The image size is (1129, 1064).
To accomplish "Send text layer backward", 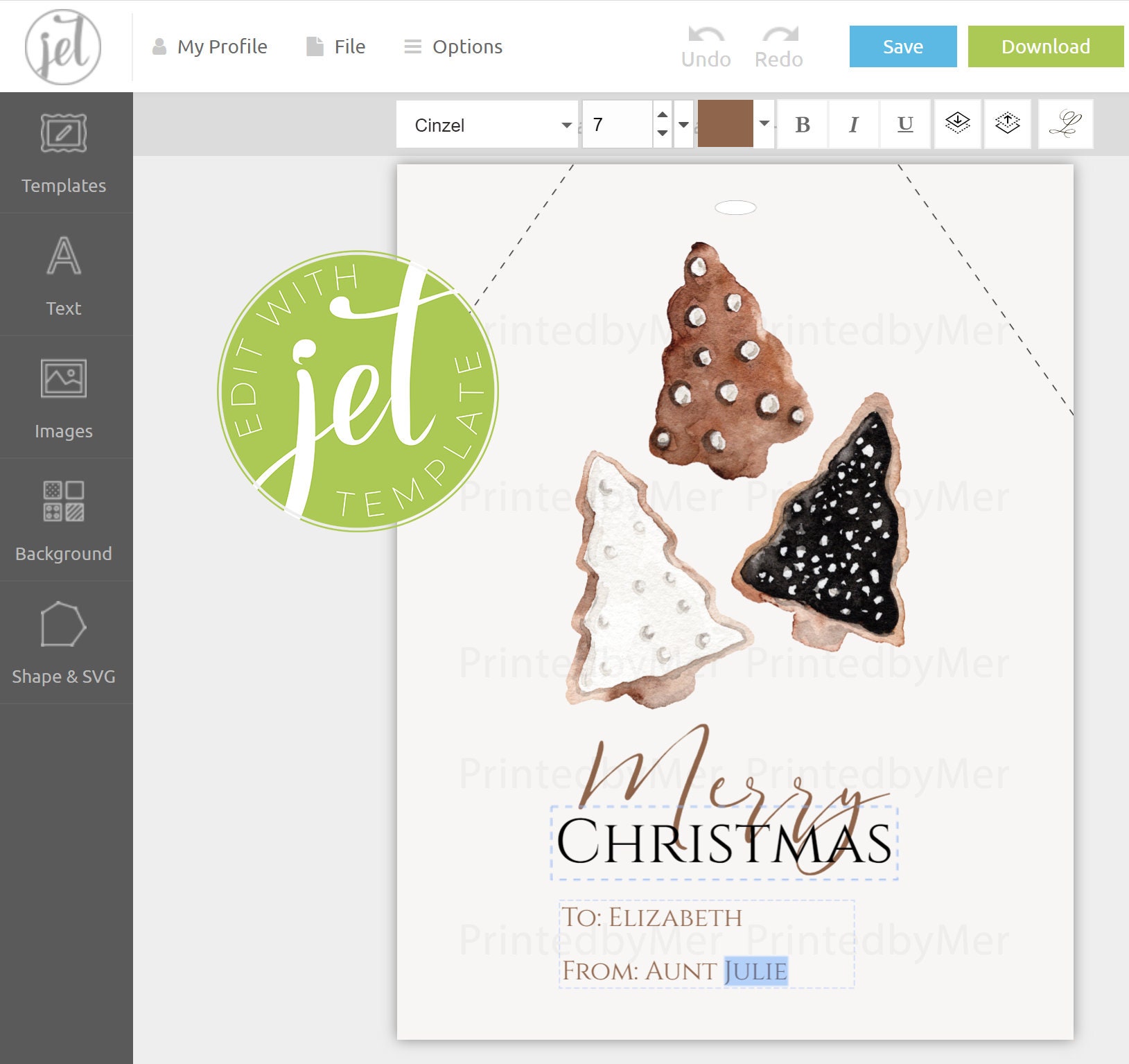I will click(x=956, y=125).
